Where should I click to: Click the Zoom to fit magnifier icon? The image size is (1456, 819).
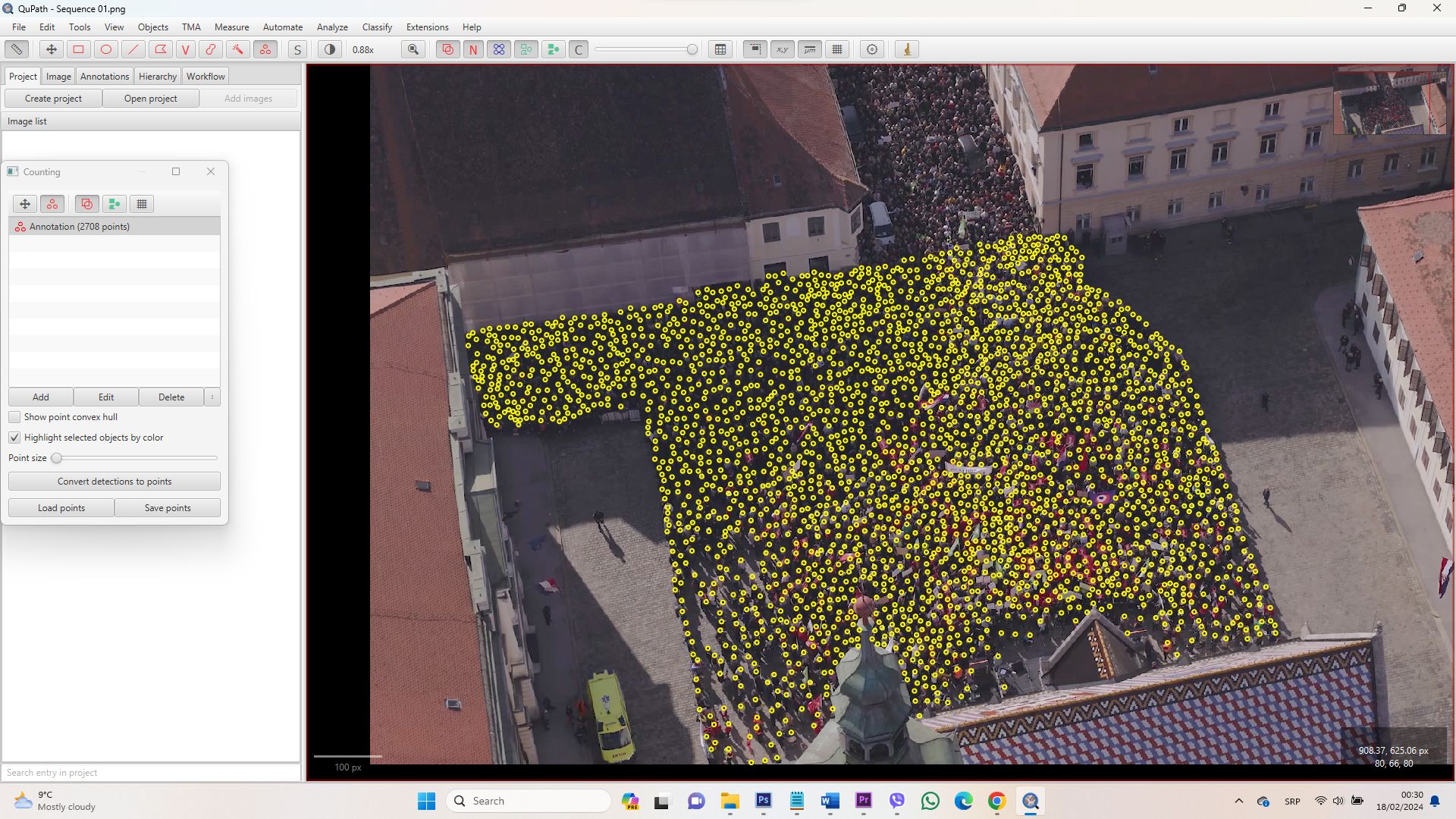(413, 49)
